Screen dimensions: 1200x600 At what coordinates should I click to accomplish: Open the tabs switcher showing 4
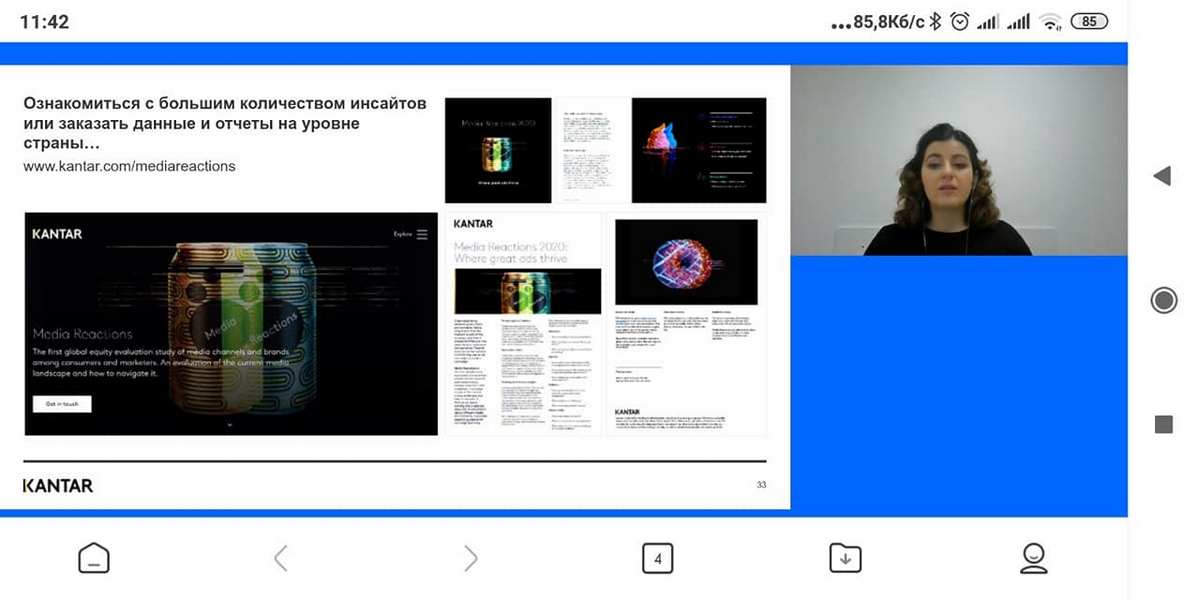point(657,558)
